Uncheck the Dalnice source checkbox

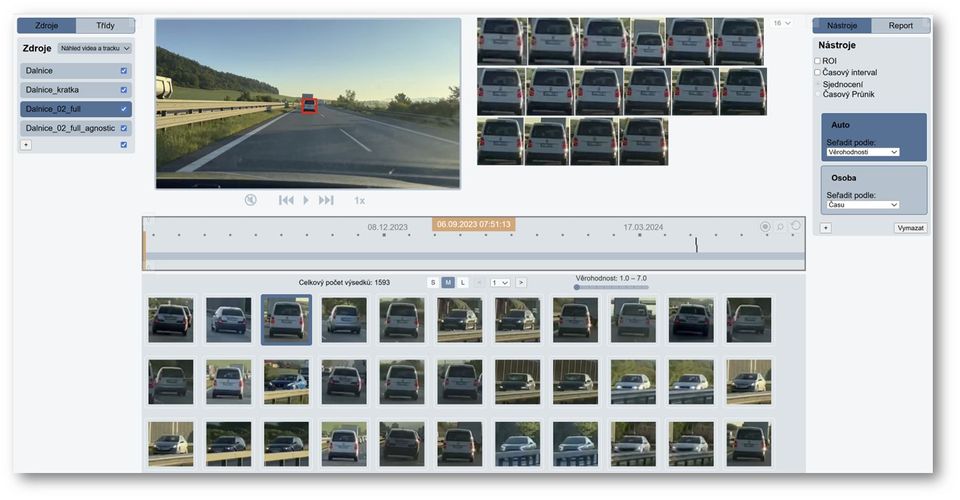pyautogui.click(x=124, y=71)
